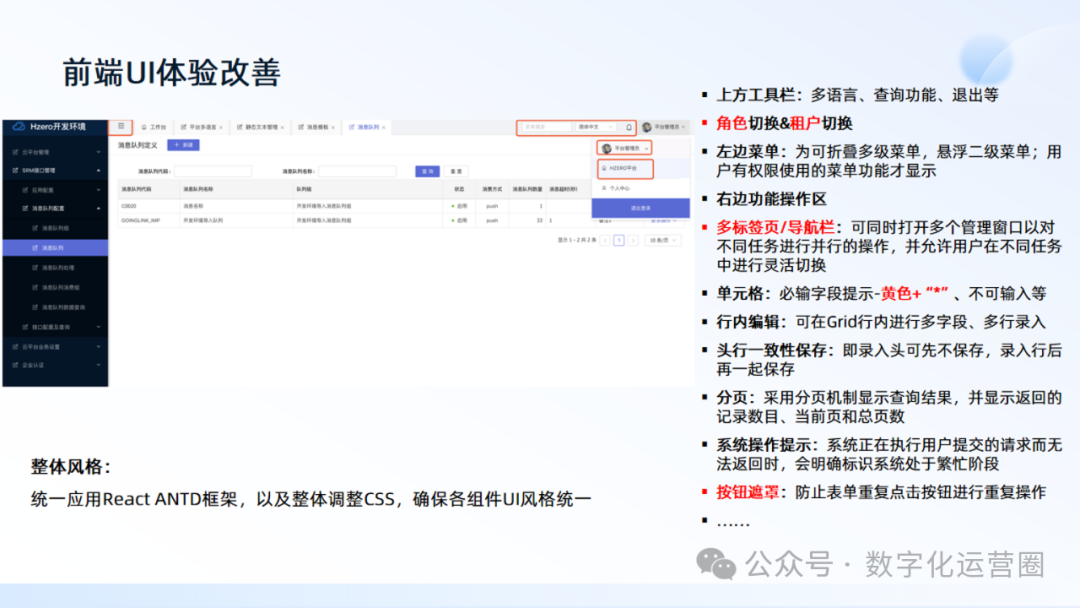Close the 消息模板 tab
The width and height of the screenshot is (1080, 608).
click(x=333, y=127)
